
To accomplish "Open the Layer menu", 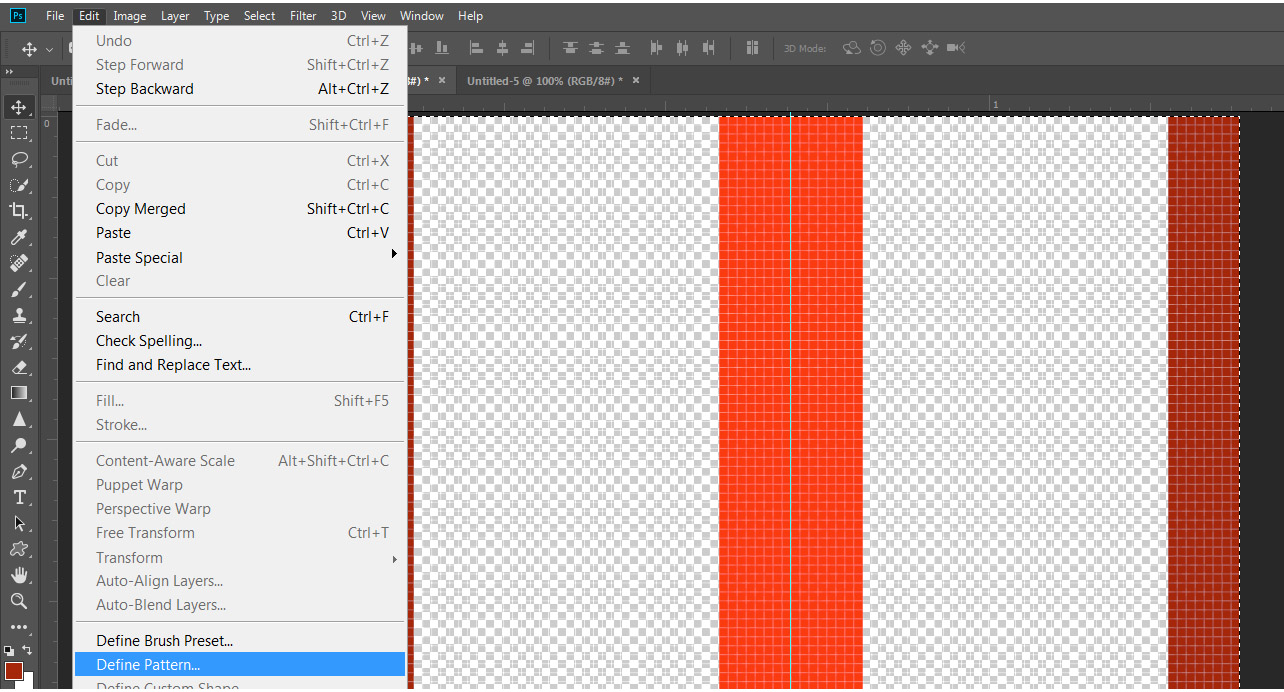I will tap(175, 16).
